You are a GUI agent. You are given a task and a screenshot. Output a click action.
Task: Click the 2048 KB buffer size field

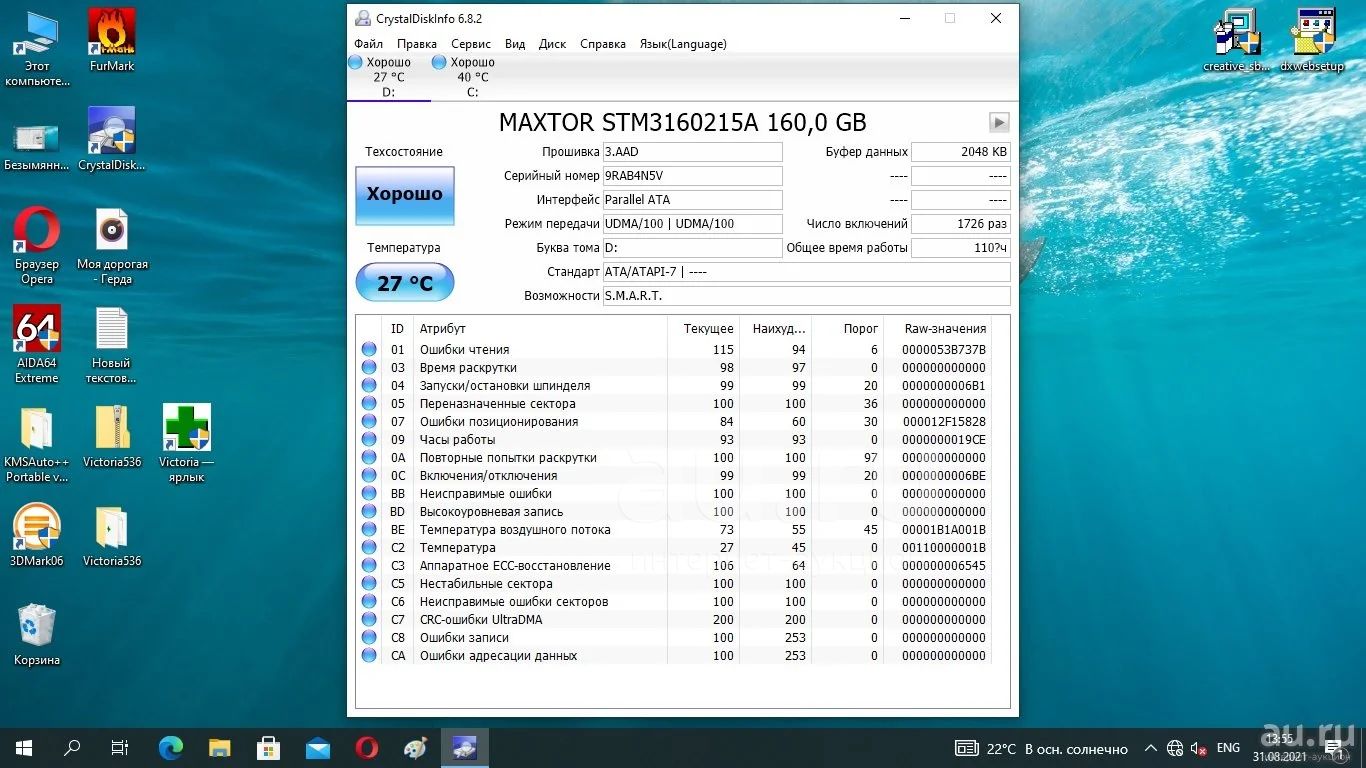pos(961,152)
